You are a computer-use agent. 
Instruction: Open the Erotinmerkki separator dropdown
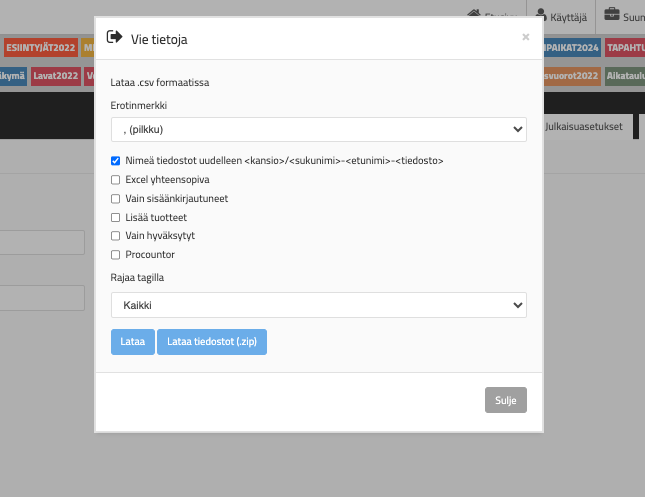(x=318, y=129)
